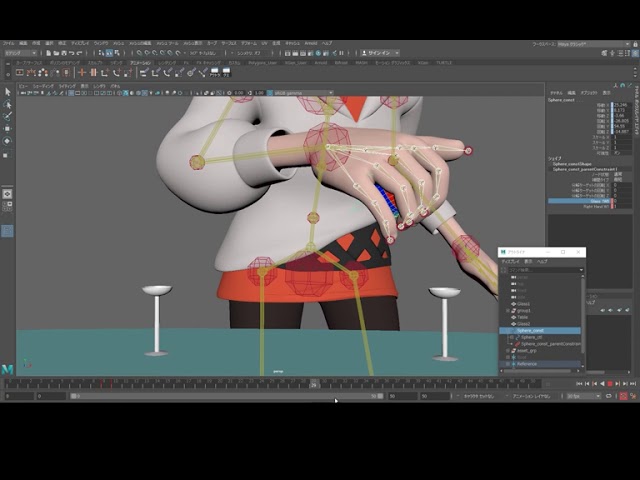
Task: Pick the Rotate tool in toolbox
Action: [x=7, y=141]
